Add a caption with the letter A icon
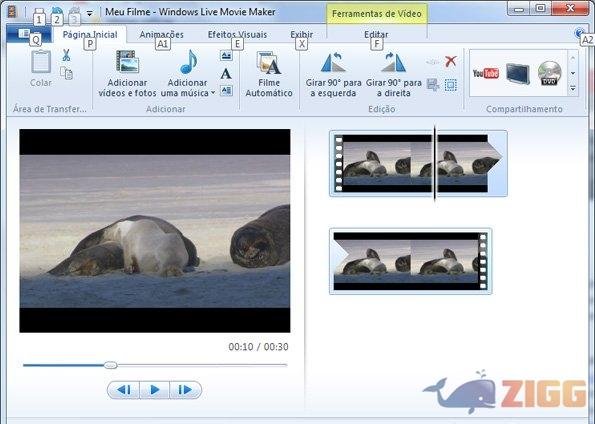This screenshot has width=595, height=424. (226, 73)
